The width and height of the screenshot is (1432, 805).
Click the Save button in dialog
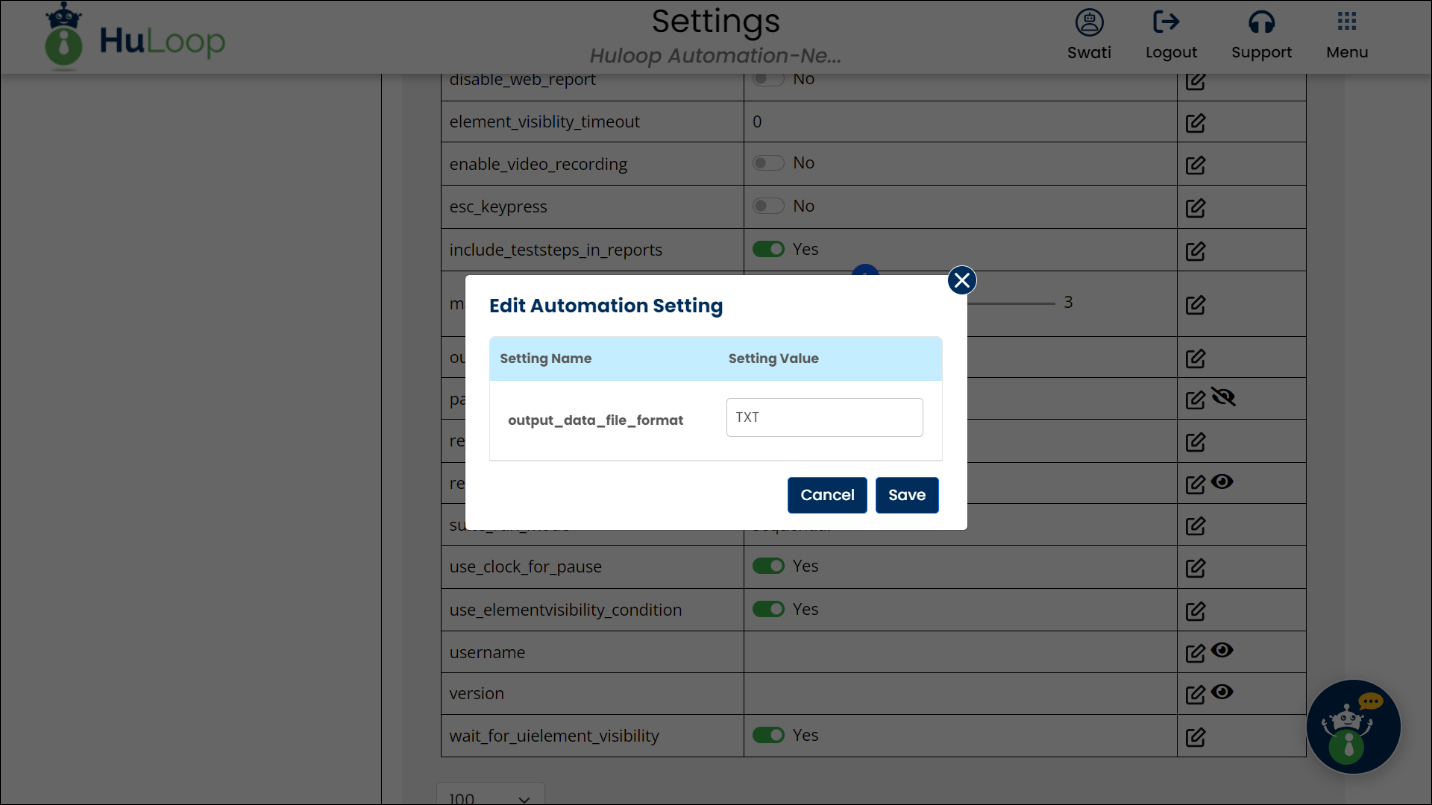tap(906, 495)
